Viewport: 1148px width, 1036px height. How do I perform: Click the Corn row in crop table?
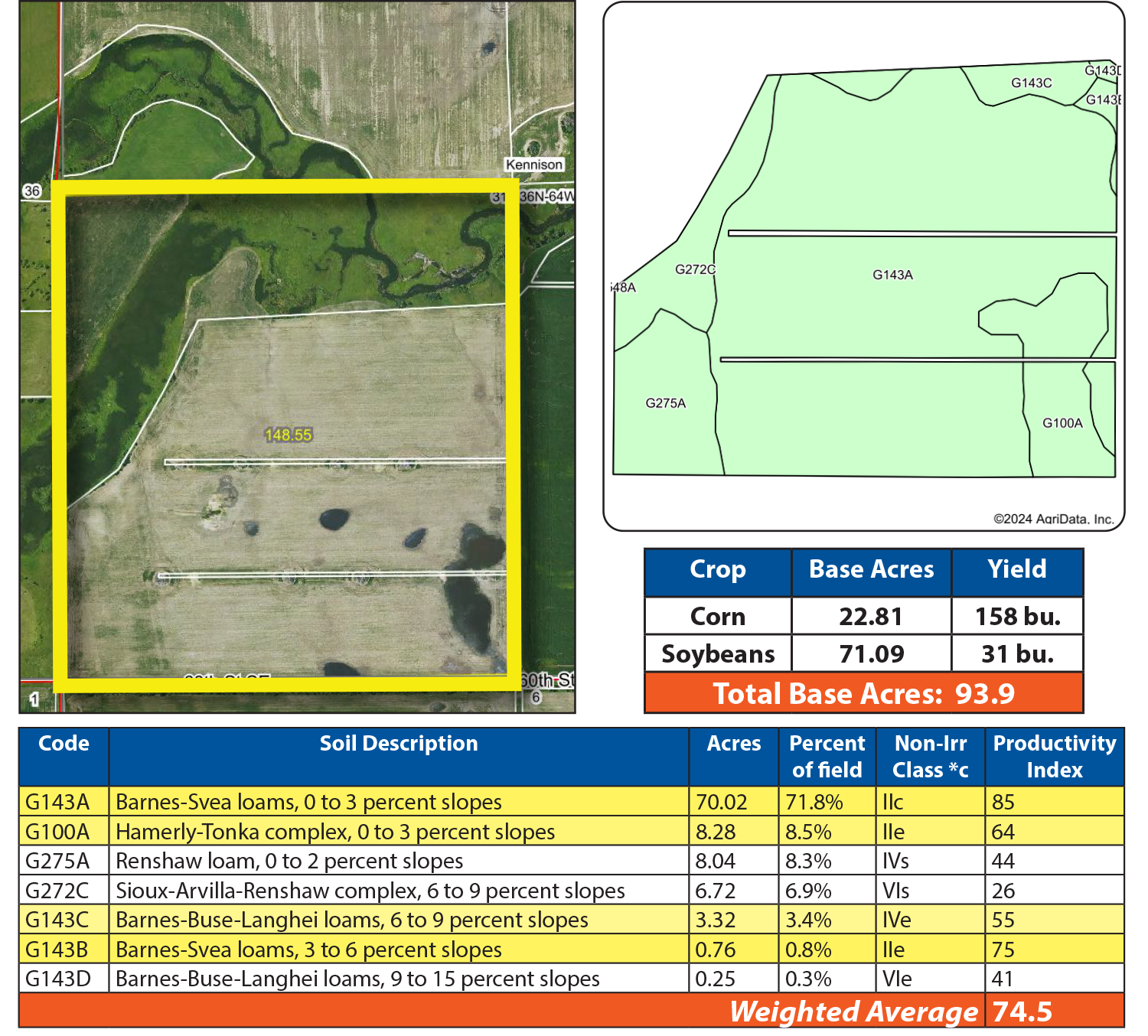(717, 617)
